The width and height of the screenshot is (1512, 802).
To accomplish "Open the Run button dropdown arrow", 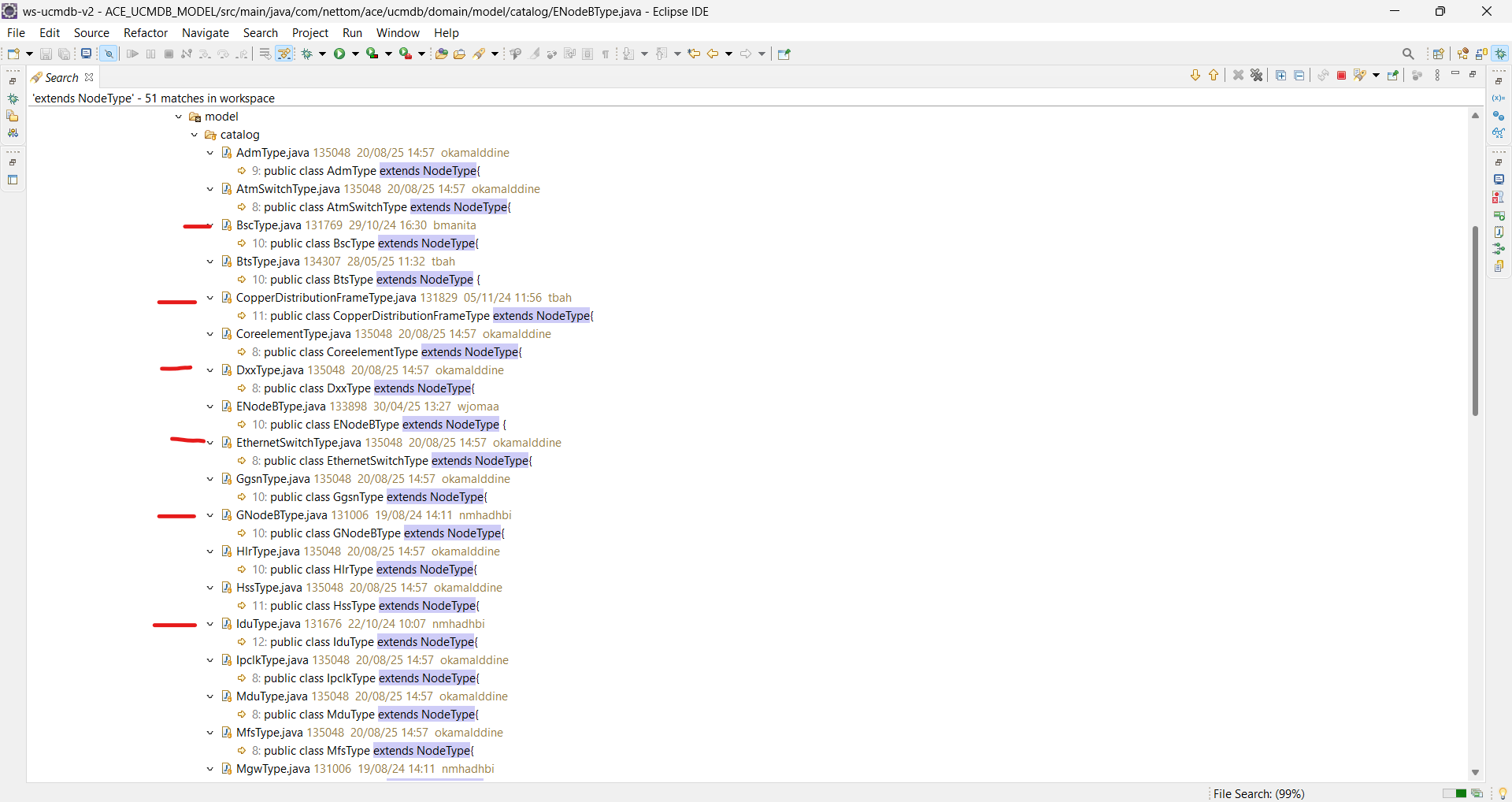I will [x=355, y=54].
